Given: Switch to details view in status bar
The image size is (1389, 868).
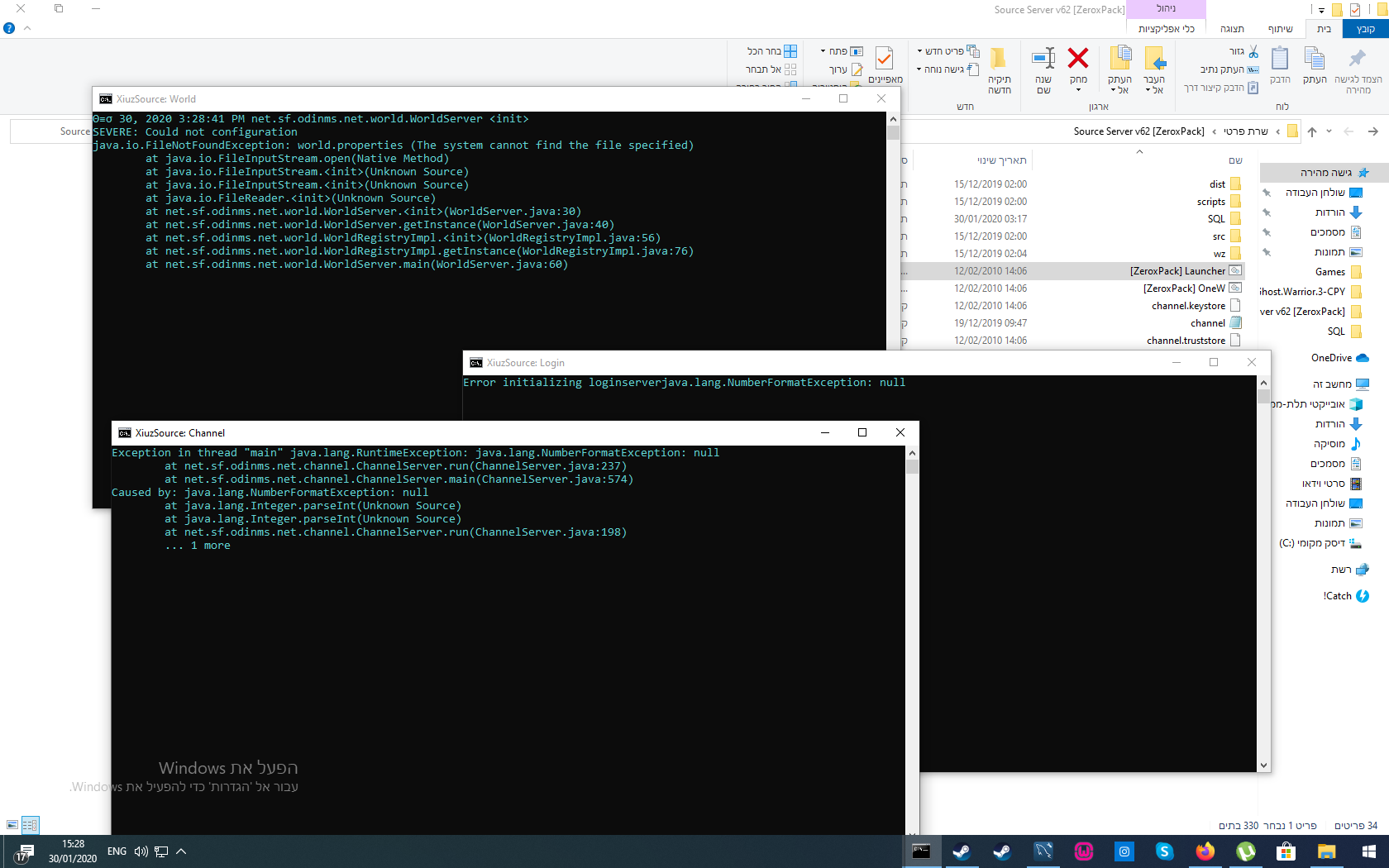Looking at the screenshot, I should pyautogui.click(x=30, y=824).
